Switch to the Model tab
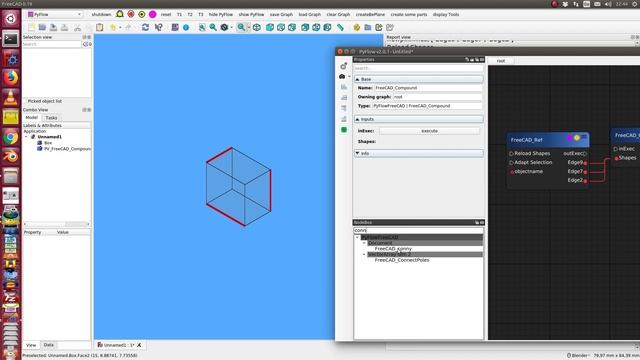Viewport: 640px width, 360px height. coord(31,118)
